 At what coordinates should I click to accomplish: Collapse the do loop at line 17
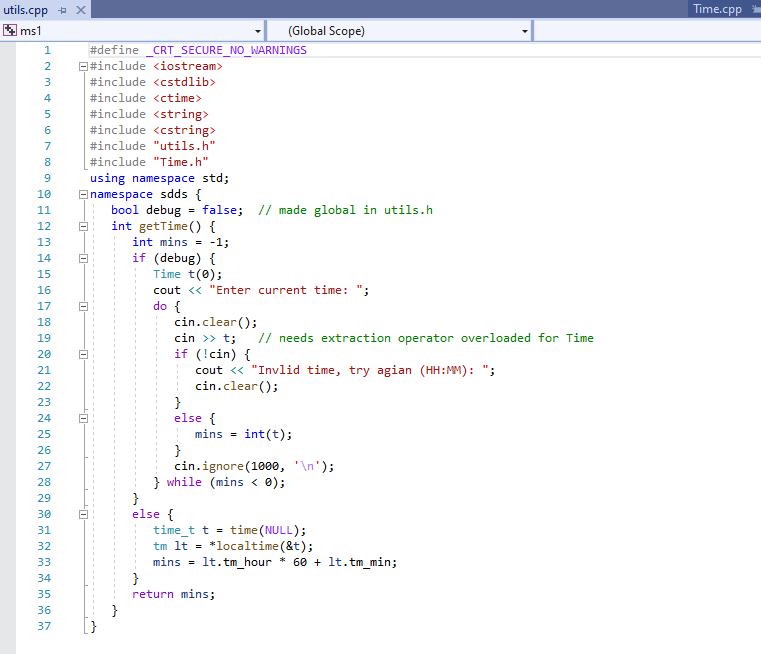tap(83, 307)
